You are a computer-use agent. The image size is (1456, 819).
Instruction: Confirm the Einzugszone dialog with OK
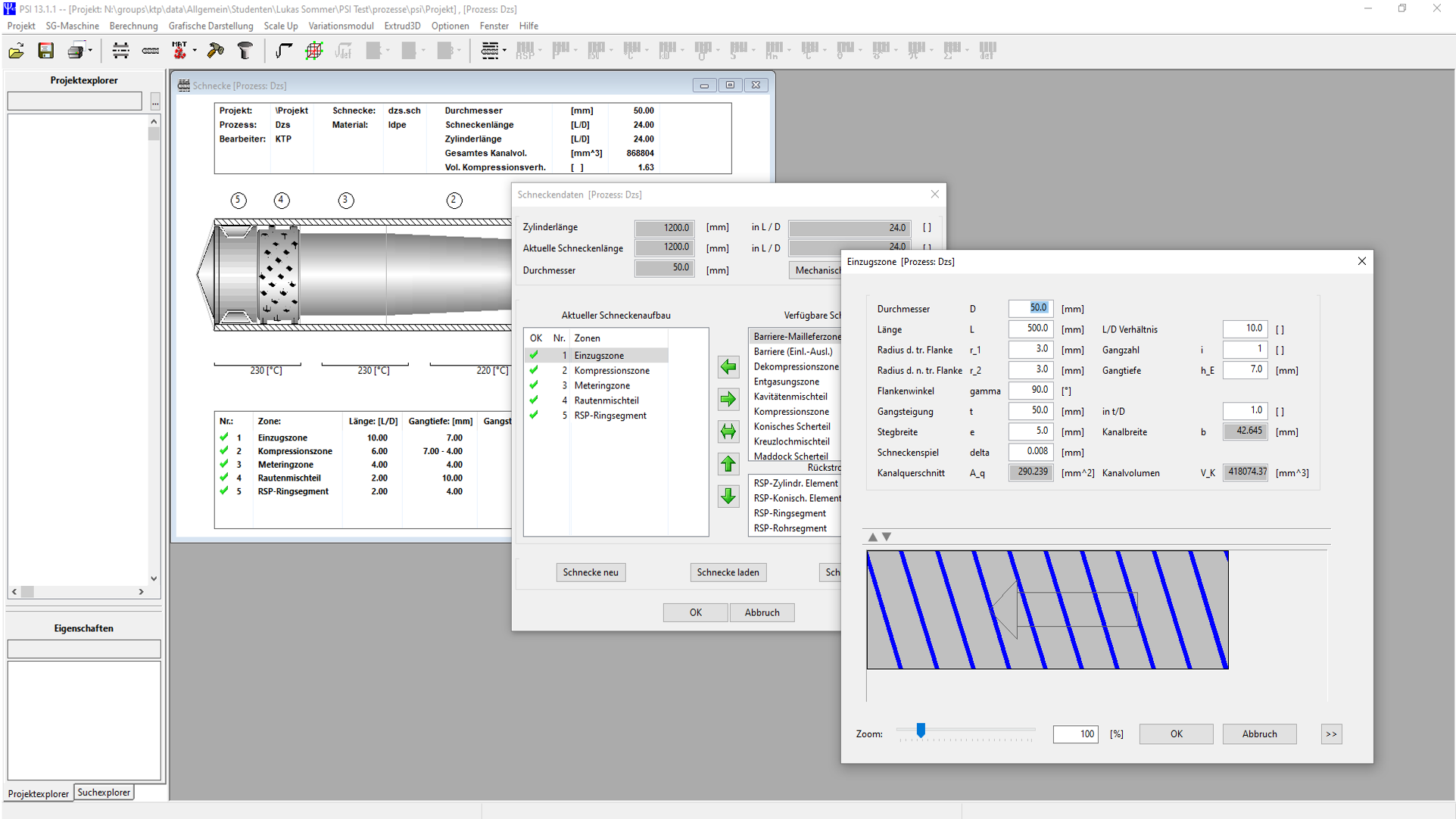point(1176,733)
